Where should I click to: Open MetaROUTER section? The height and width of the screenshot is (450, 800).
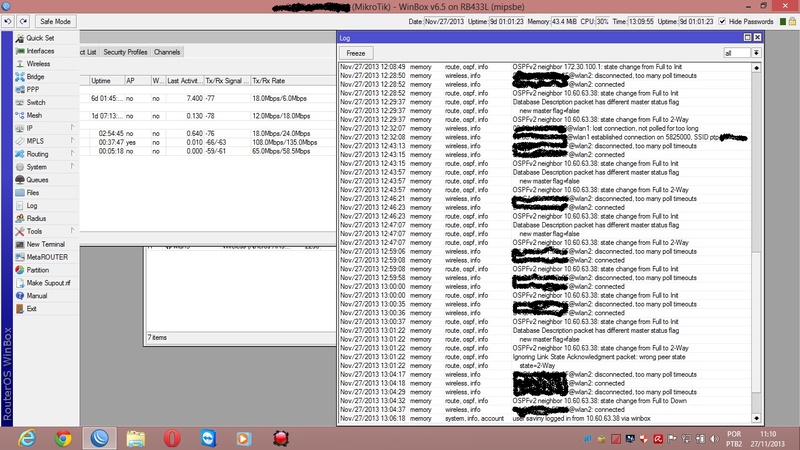[47, 257]
